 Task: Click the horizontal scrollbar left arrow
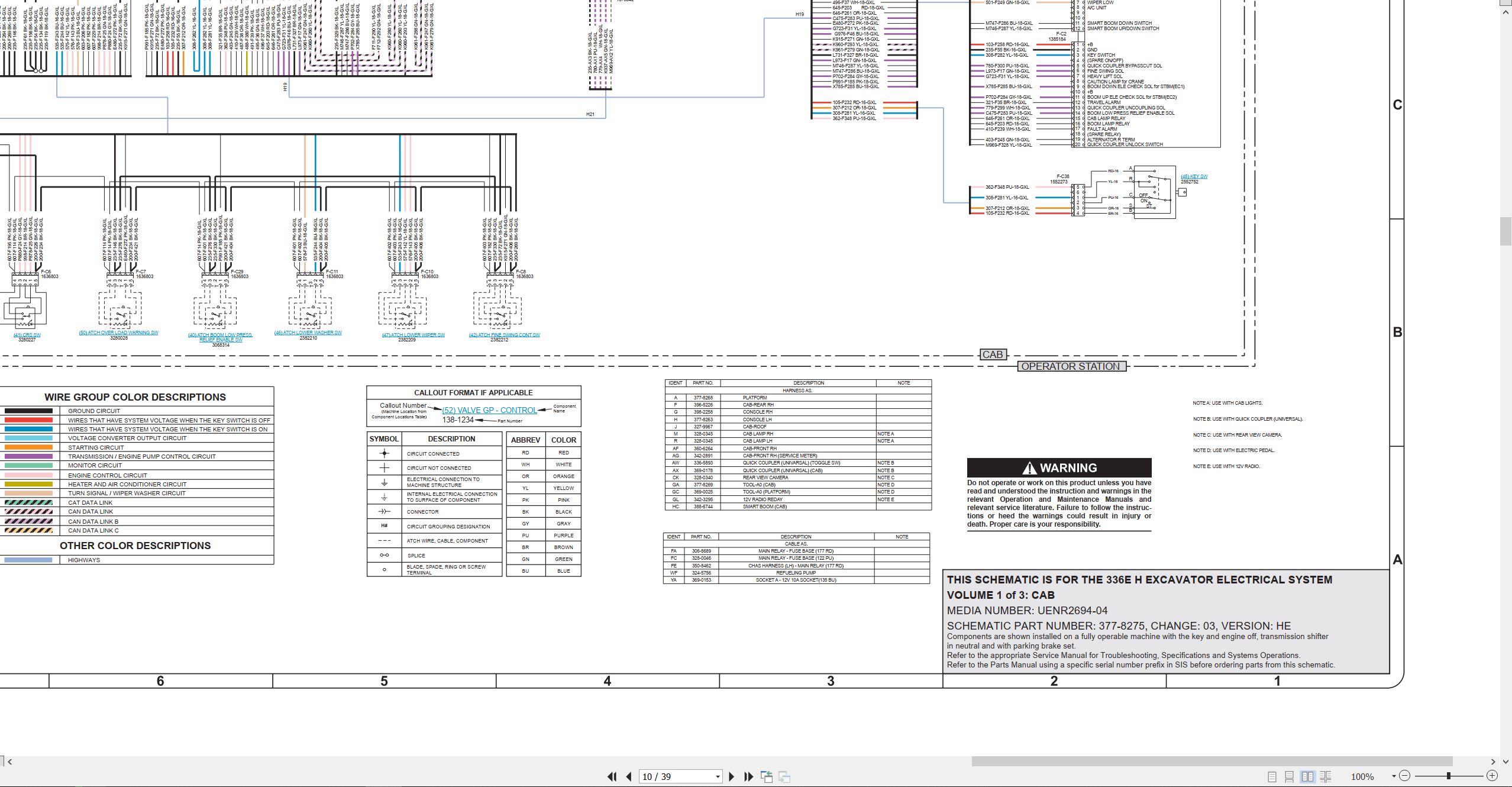click(x=9, y=762)
